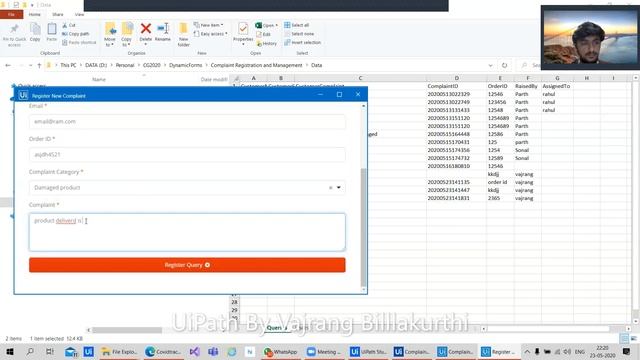The height and width of the screenshot is (360, 640).
Task: Open UiPath Studio taskbar item
Action: click(x=368, y=351)
